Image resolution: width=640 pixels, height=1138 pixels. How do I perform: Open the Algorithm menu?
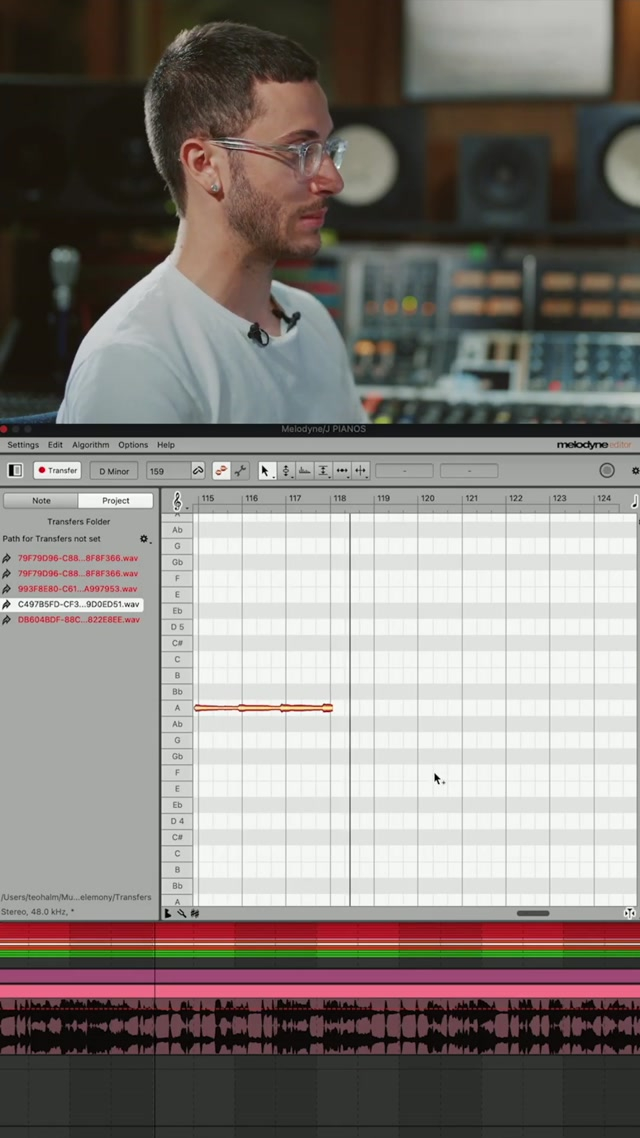90,445
